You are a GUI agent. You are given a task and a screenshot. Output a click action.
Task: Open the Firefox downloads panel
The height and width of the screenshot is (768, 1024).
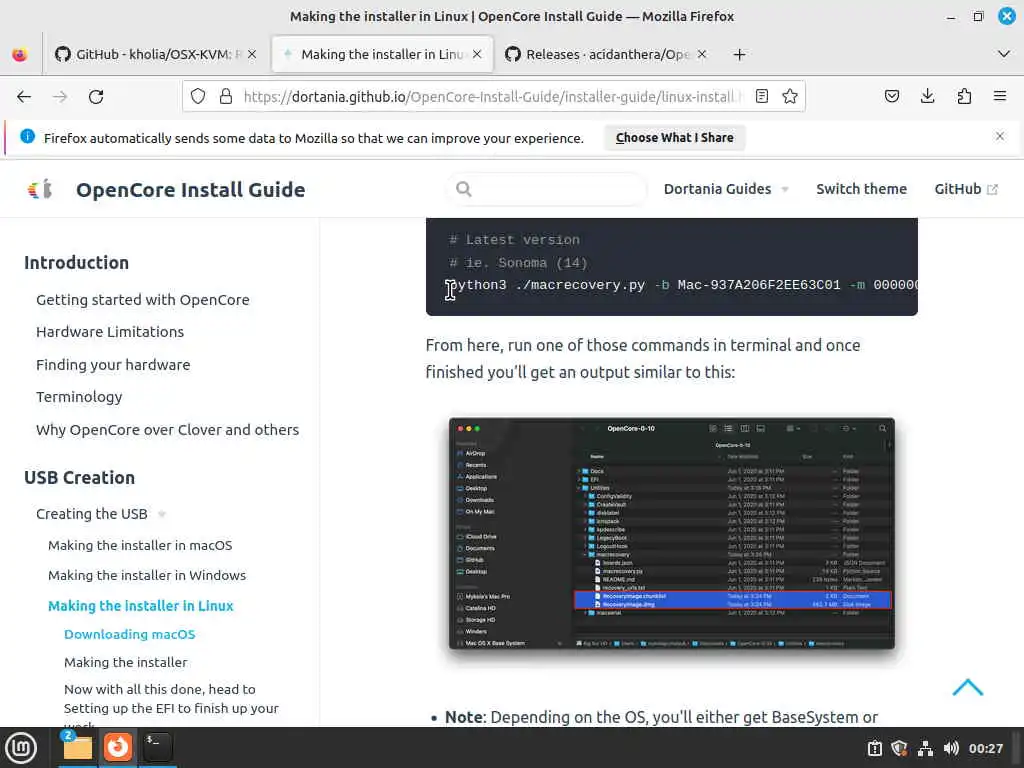coord(927,97)
